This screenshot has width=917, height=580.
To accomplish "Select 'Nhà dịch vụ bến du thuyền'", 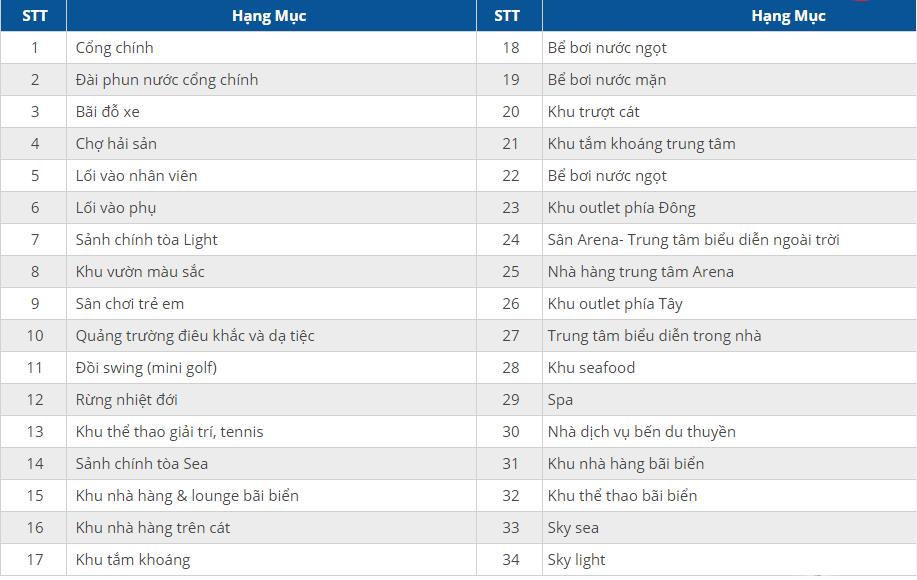I will click(x=642, y=432).
